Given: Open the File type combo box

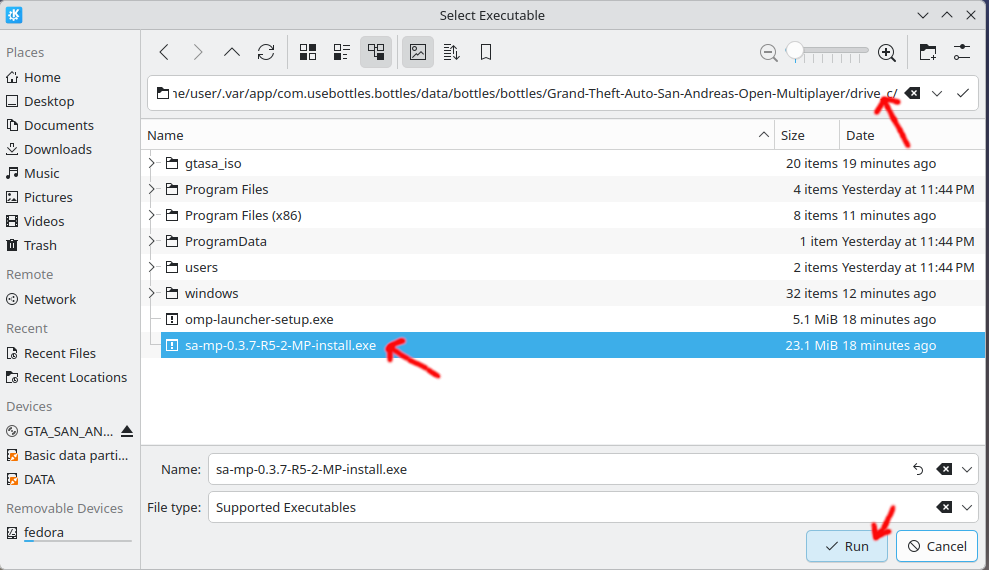Looking at the screenshot, I should 593,508.
